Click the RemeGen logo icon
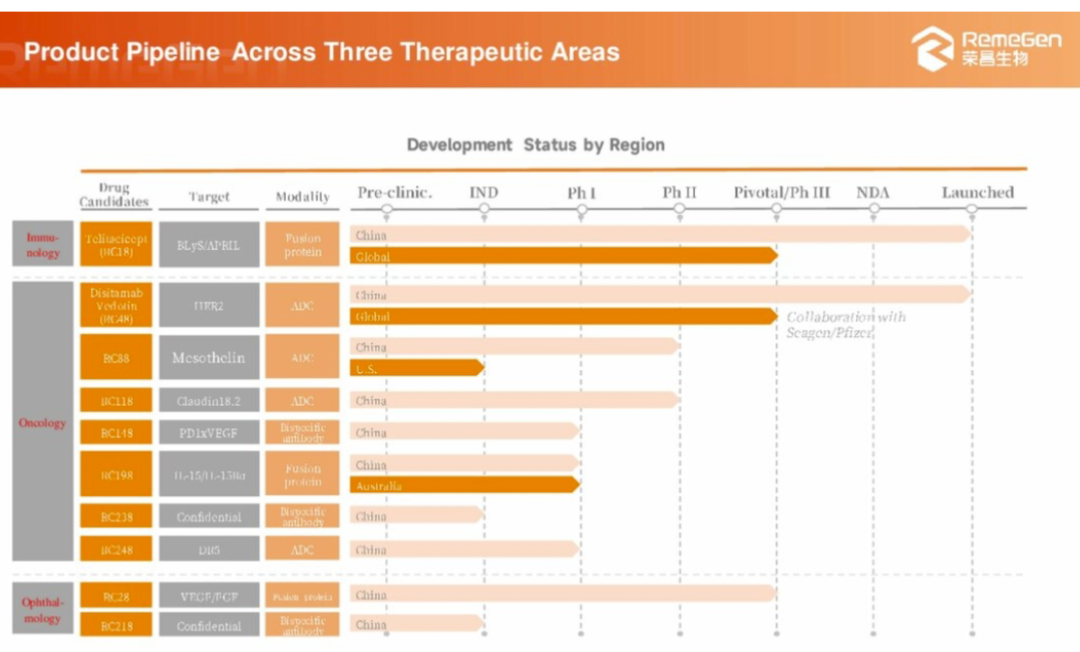 [932, 48]
